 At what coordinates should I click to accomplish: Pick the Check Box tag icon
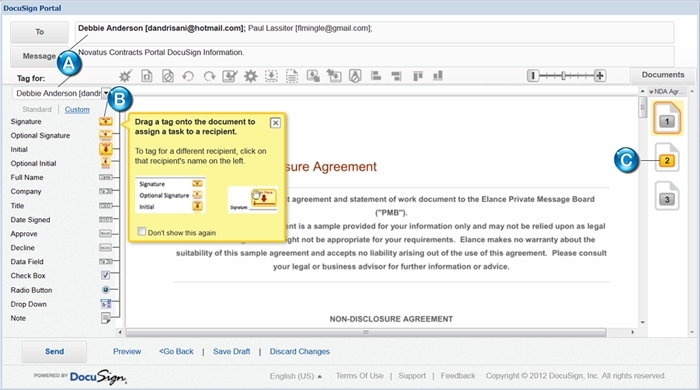coord(105,275)
